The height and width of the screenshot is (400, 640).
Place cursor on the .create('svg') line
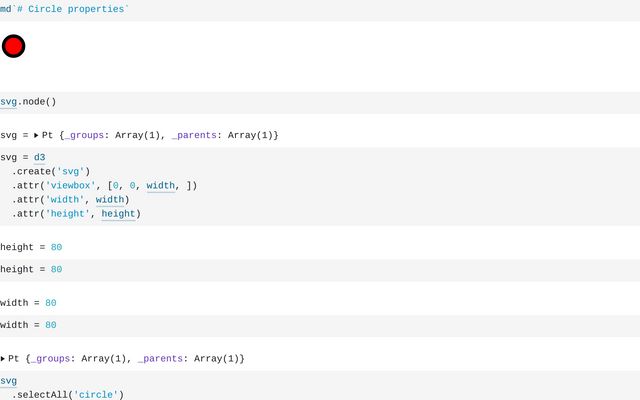tap(51, 171)
